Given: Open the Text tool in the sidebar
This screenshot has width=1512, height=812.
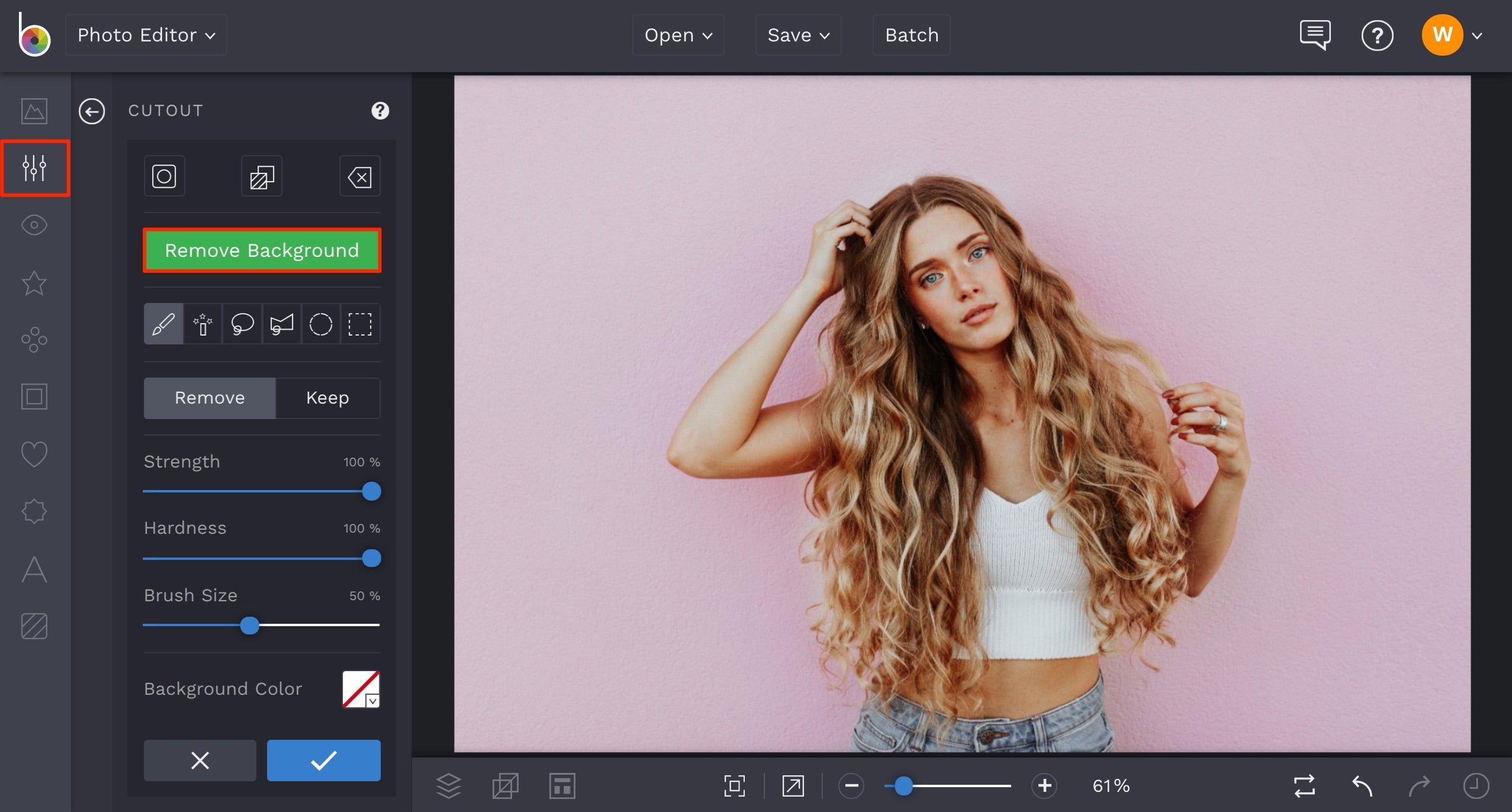Looking at the screenshot, I should 34,570.
